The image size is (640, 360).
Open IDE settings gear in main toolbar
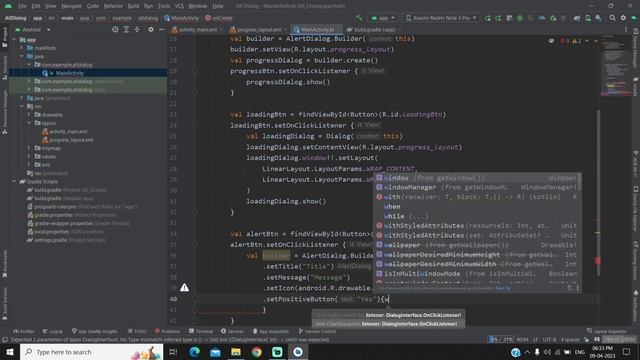[x=623, y=18]
